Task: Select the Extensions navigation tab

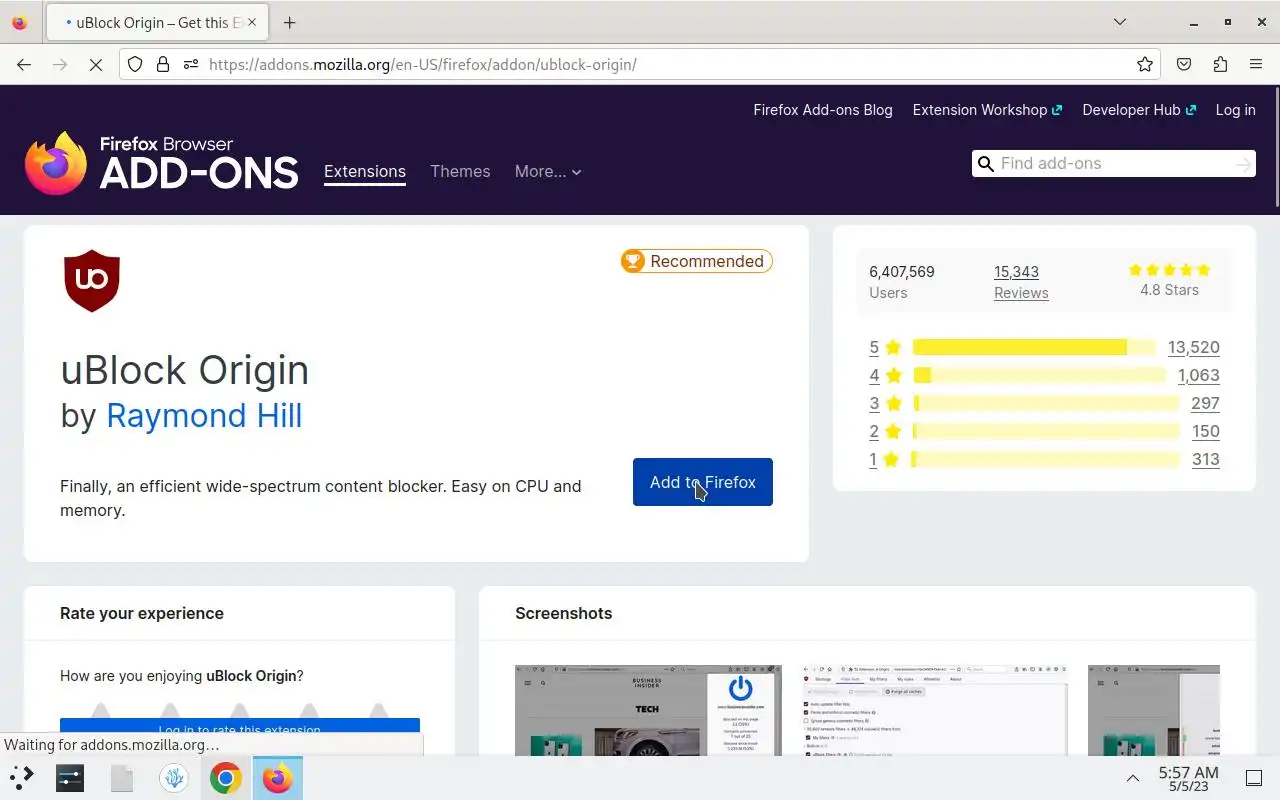Action: point(365,172)
